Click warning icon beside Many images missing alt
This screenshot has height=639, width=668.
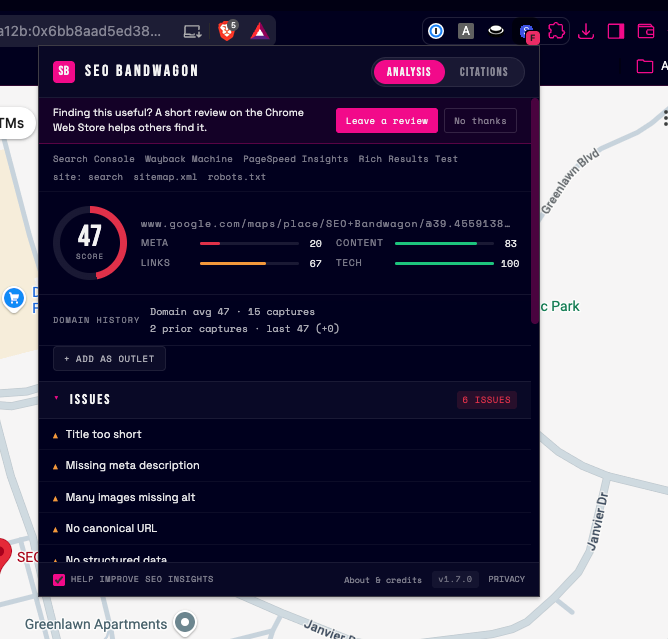[x=55, y=498]
